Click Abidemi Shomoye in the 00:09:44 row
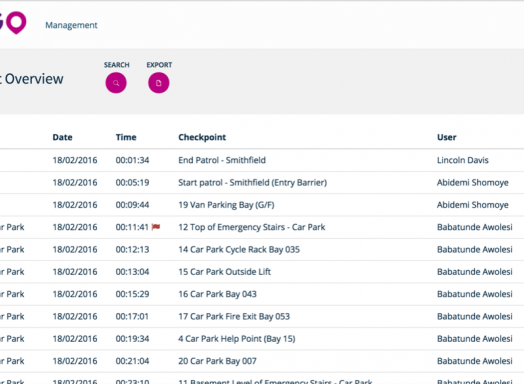 pos(473,205)
